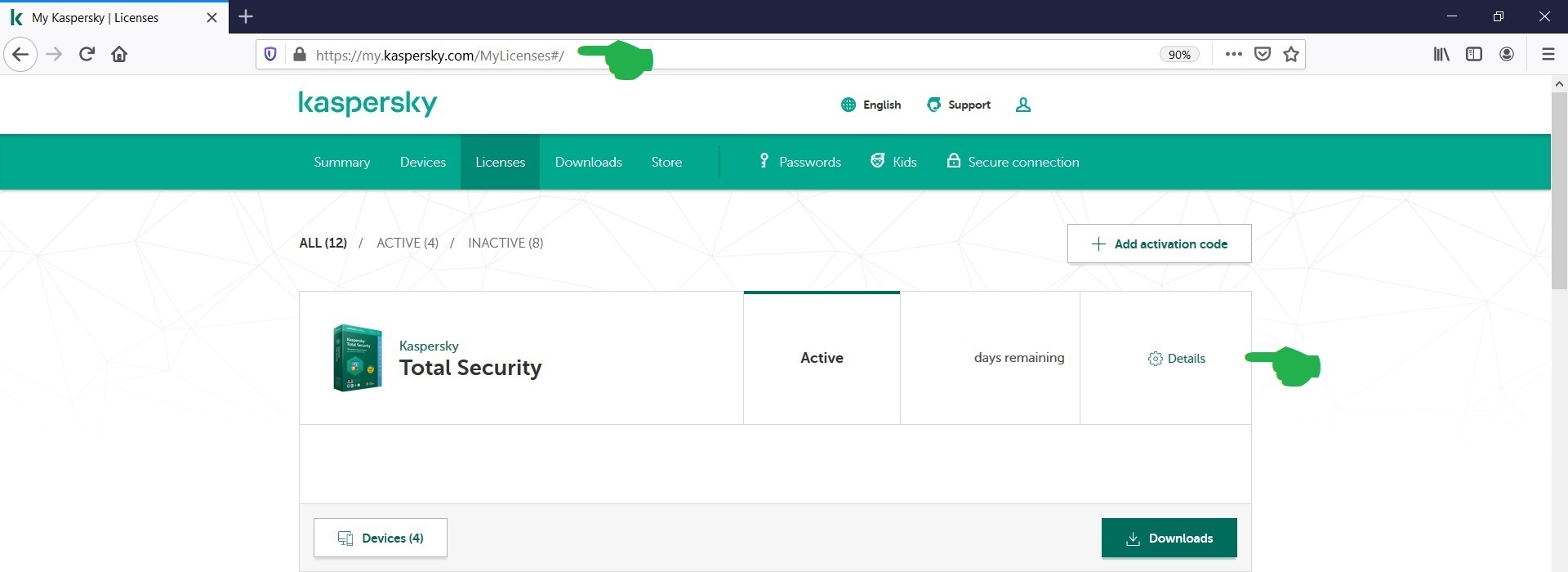Bookmark this page with the star icon
The image size is (1568, 572).
click(1291, 55)
